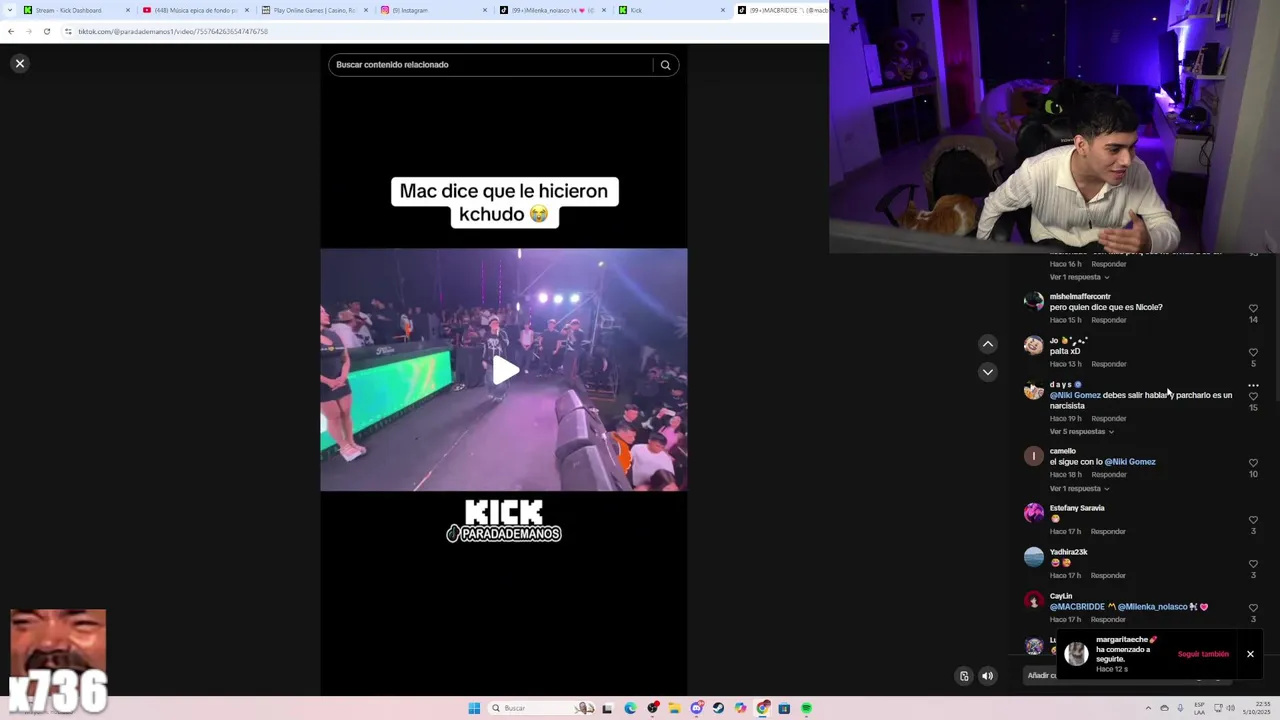
Task: Expand 'Ver 1 respuesta' under camello's comment
Action: coord(1079,489)
